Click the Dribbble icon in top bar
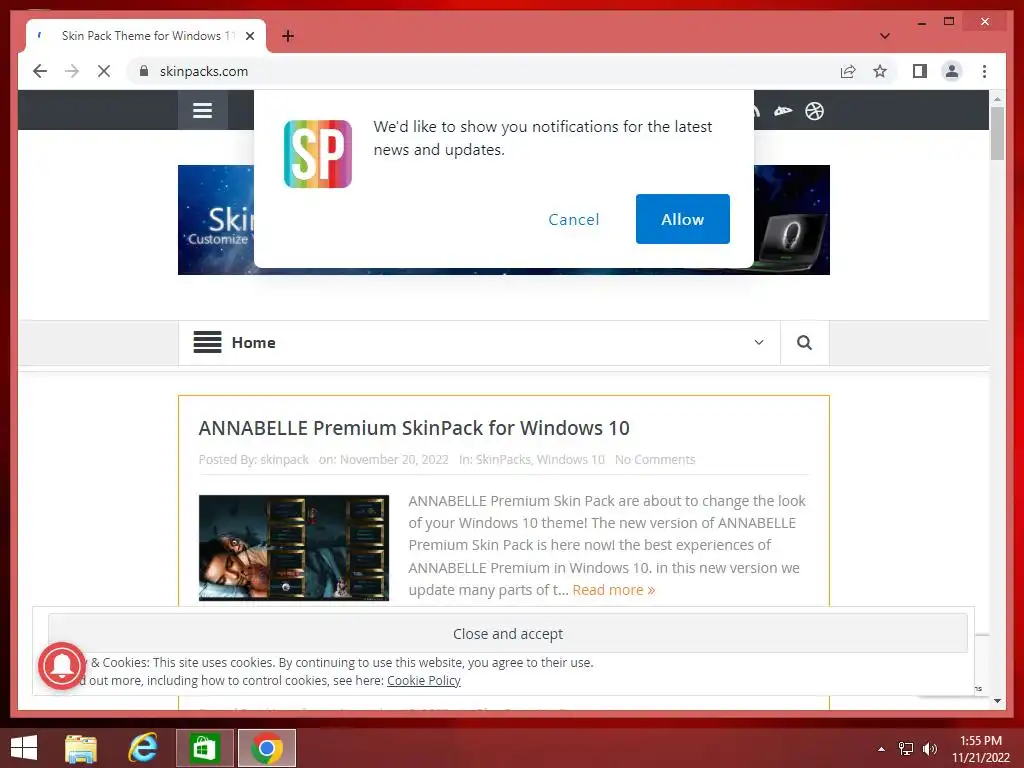 click(x=814, y=111)
